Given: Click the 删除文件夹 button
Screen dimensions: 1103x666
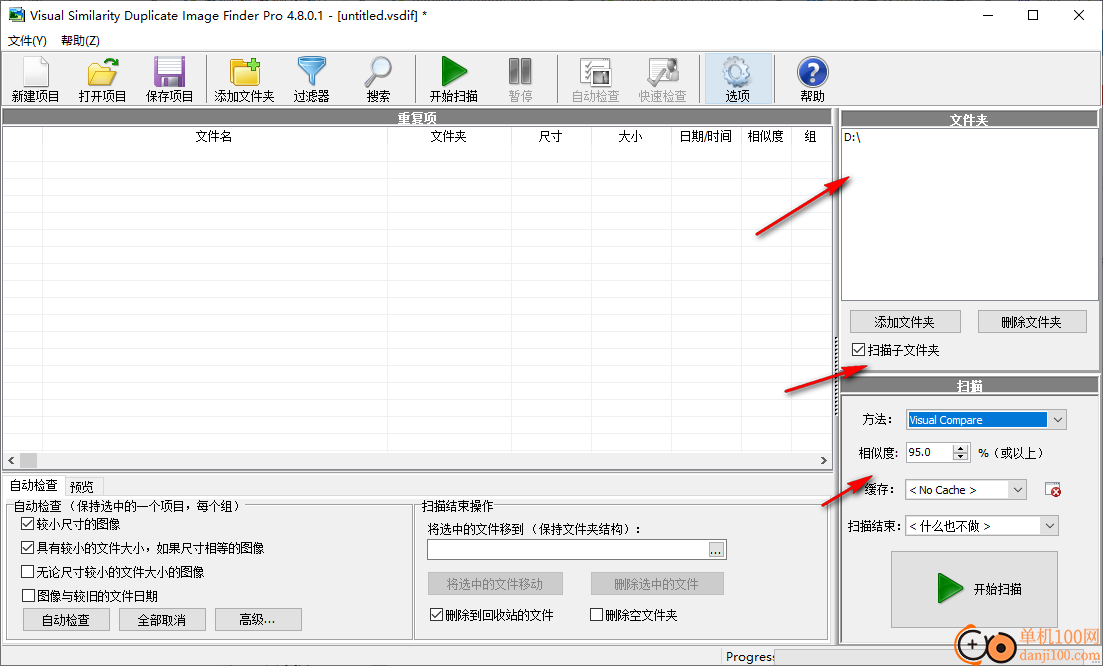Looking at the screenshot, I should coord(1032,322).
